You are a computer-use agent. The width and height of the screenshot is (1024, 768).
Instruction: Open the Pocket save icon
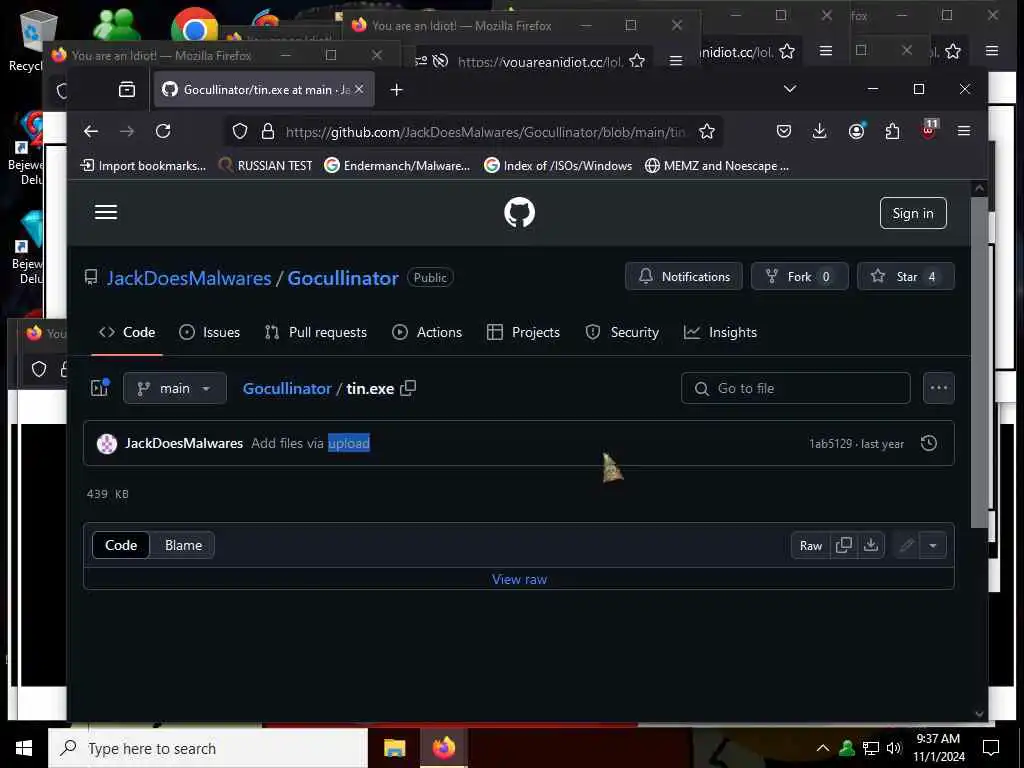coord(784,131)
